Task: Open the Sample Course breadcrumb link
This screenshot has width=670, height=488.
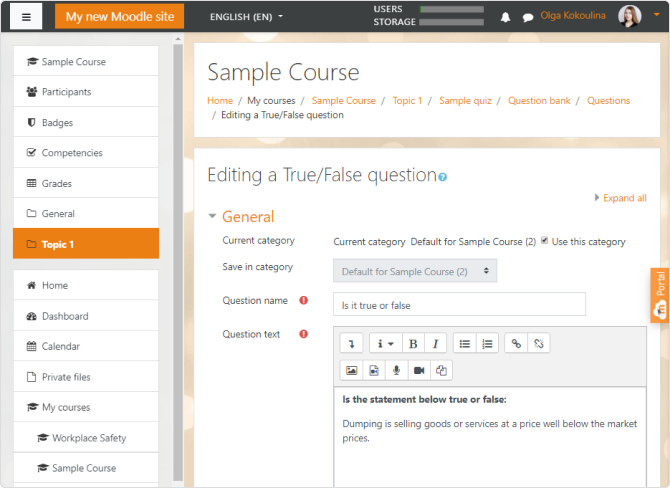Action: pyautogui.click(x=344, y=101)
